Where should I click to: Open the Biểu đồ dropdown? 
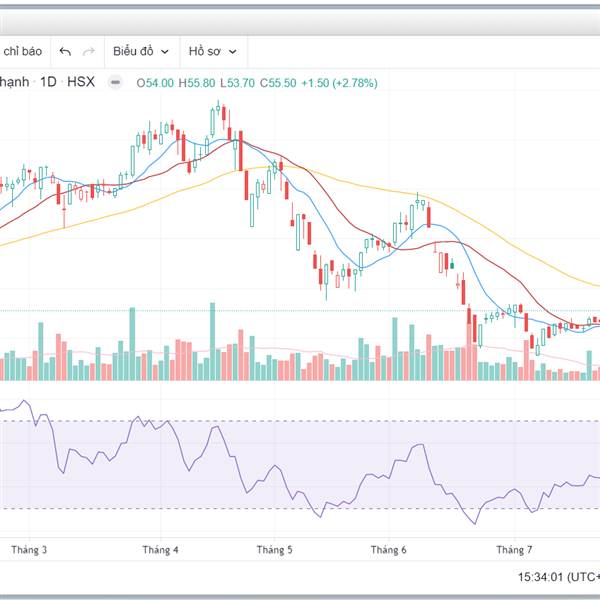pyautogui.click(x=140, y=51)
